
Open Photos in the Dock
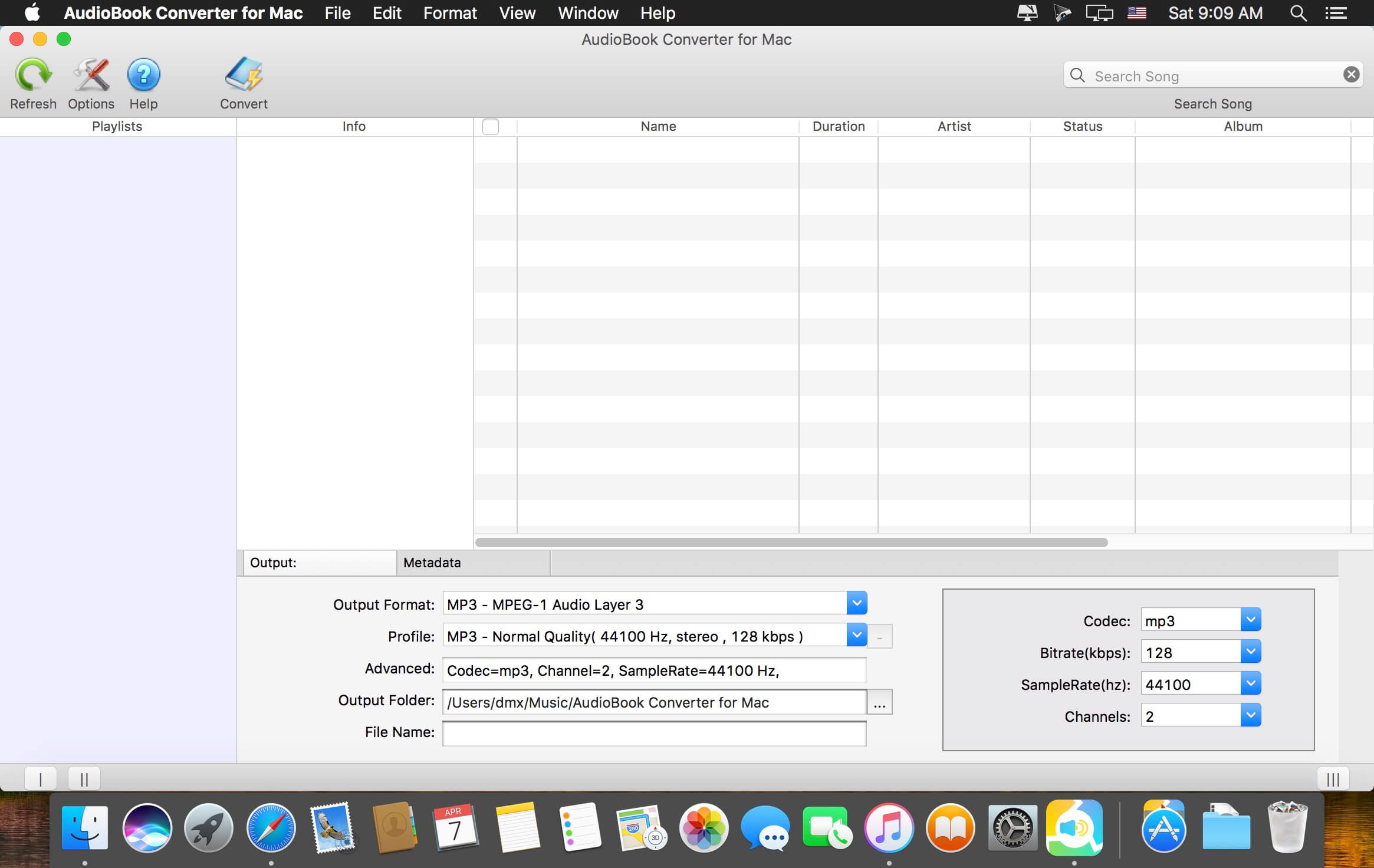click(704, 827)
